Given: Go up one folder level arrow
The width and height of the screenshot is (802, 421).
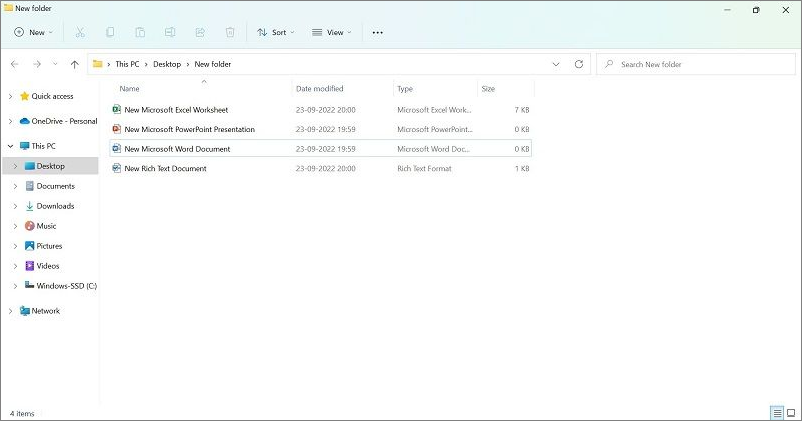Looking at the screenshot, I should click(75, 64).
